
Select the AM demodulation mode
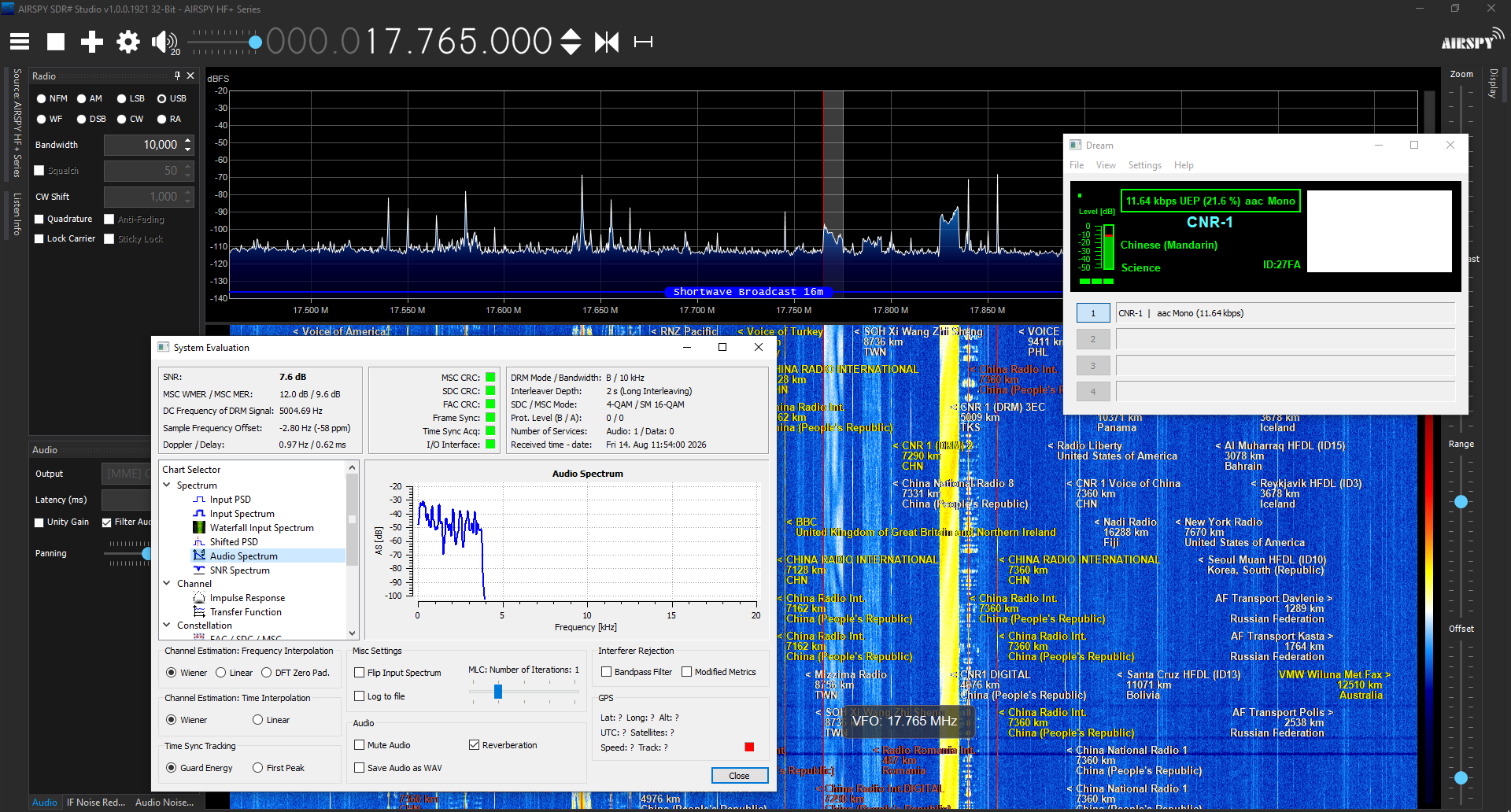coord(89,98)
